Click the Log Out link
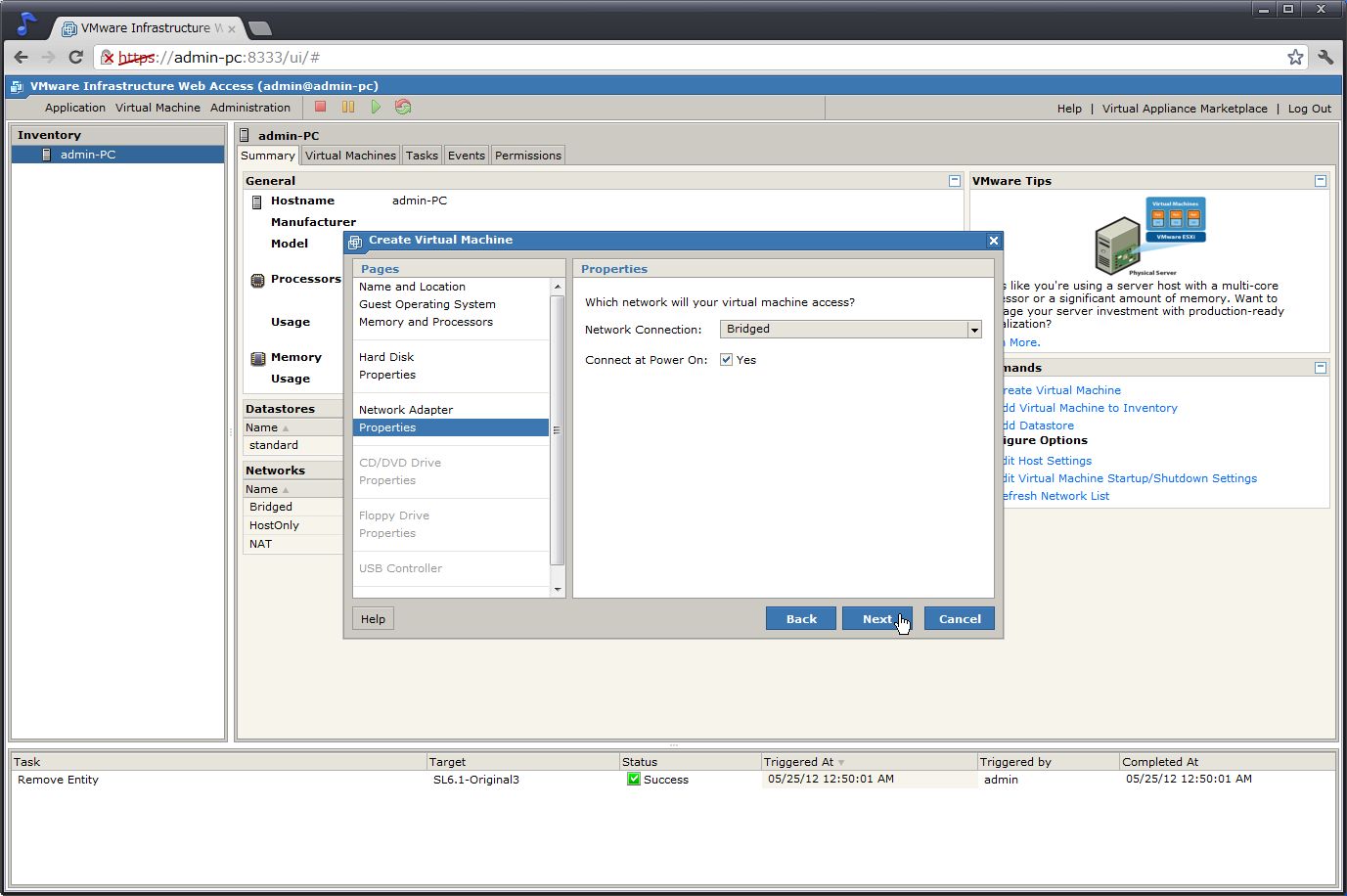This screenshot has width=1347, height=896. point(1310,109)
